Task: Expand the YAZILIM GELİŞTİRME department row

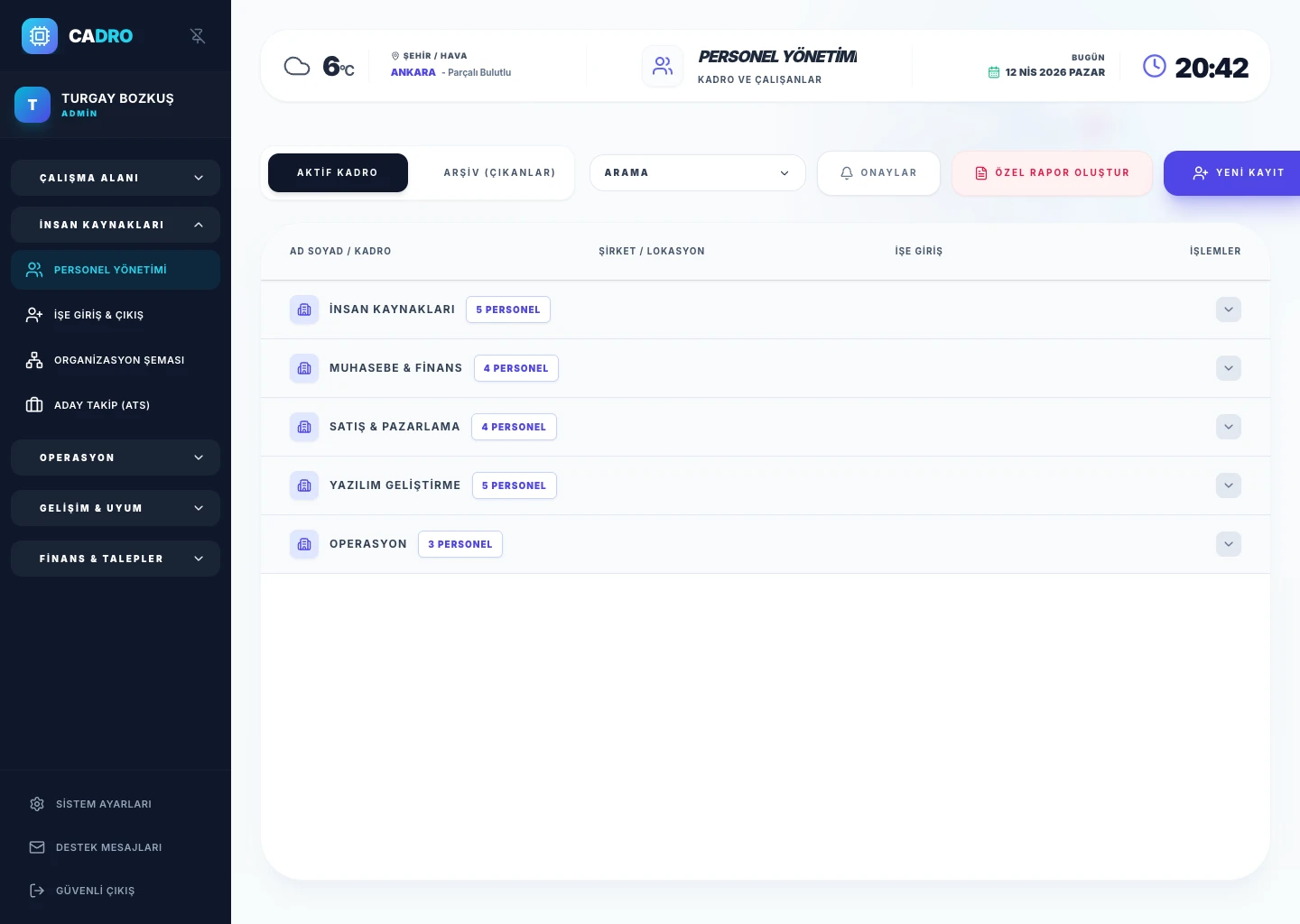Action: point(1229,485)
